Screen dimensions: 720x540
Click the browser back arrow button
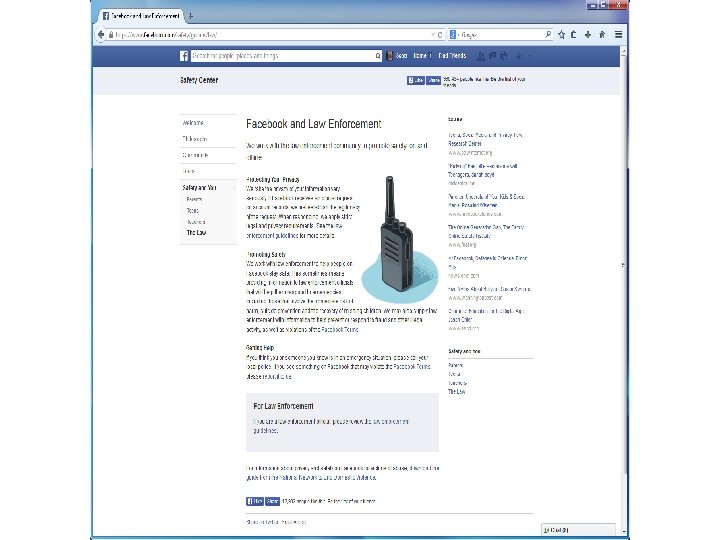coord(101,34)
